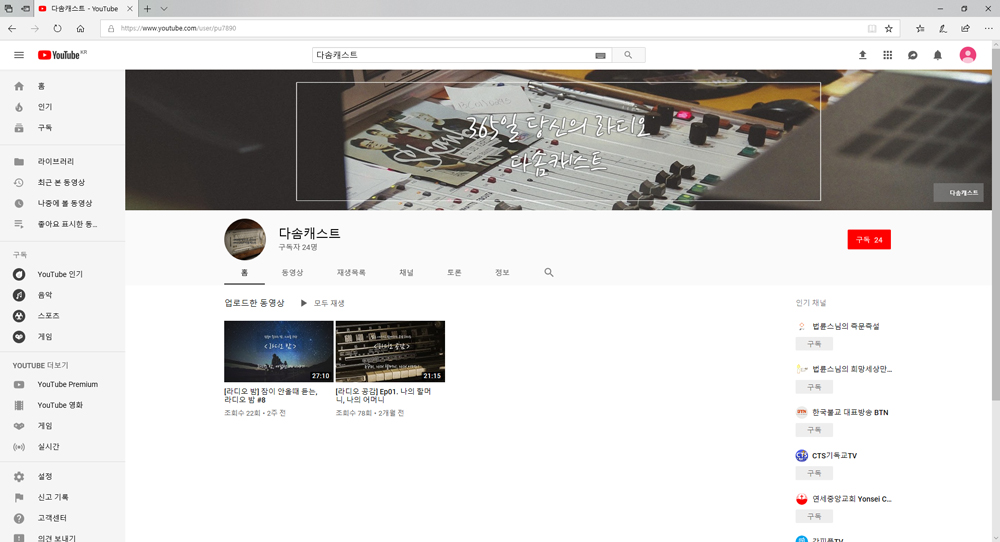Select the 토론 tab

(454, 272)
